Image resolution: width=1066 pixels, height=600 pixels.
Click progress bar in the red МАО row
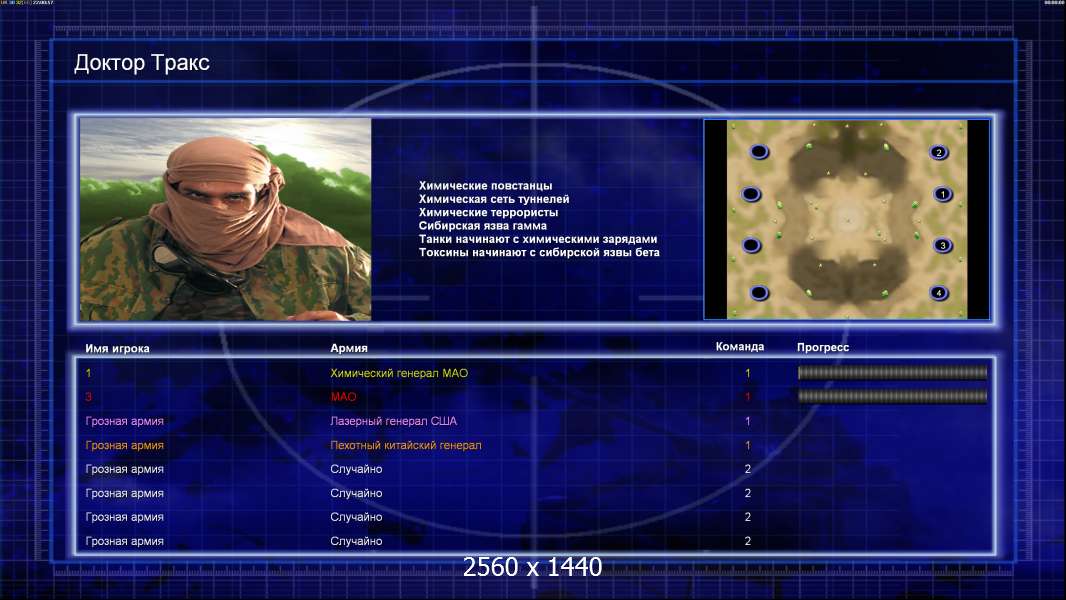pyautogui.click(x=892, y=396)
